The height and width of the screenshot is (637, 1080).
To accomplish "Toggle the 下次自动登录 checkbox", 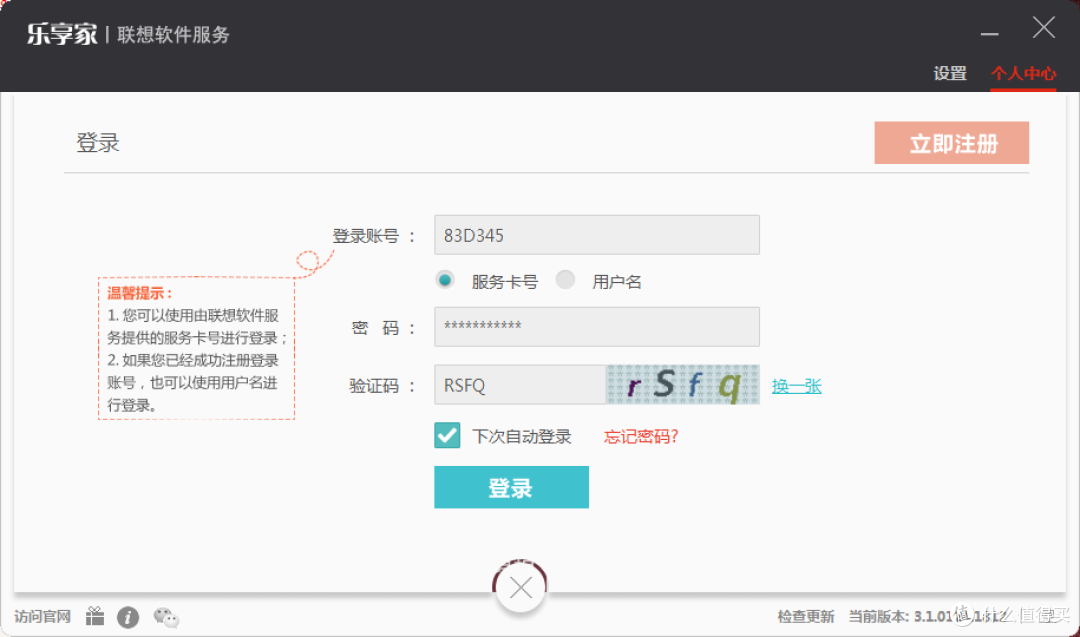I will tap(447, 435).
